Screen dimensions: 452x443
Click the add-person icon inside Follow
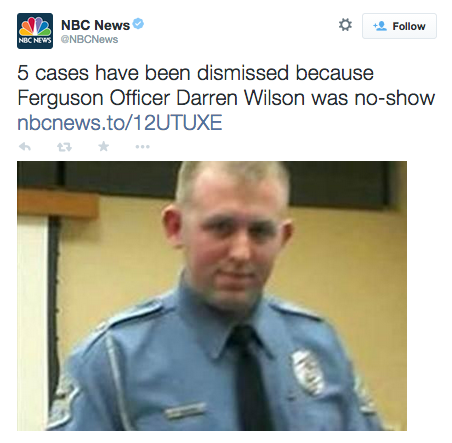pyautogui.click(x=380, y=26)
